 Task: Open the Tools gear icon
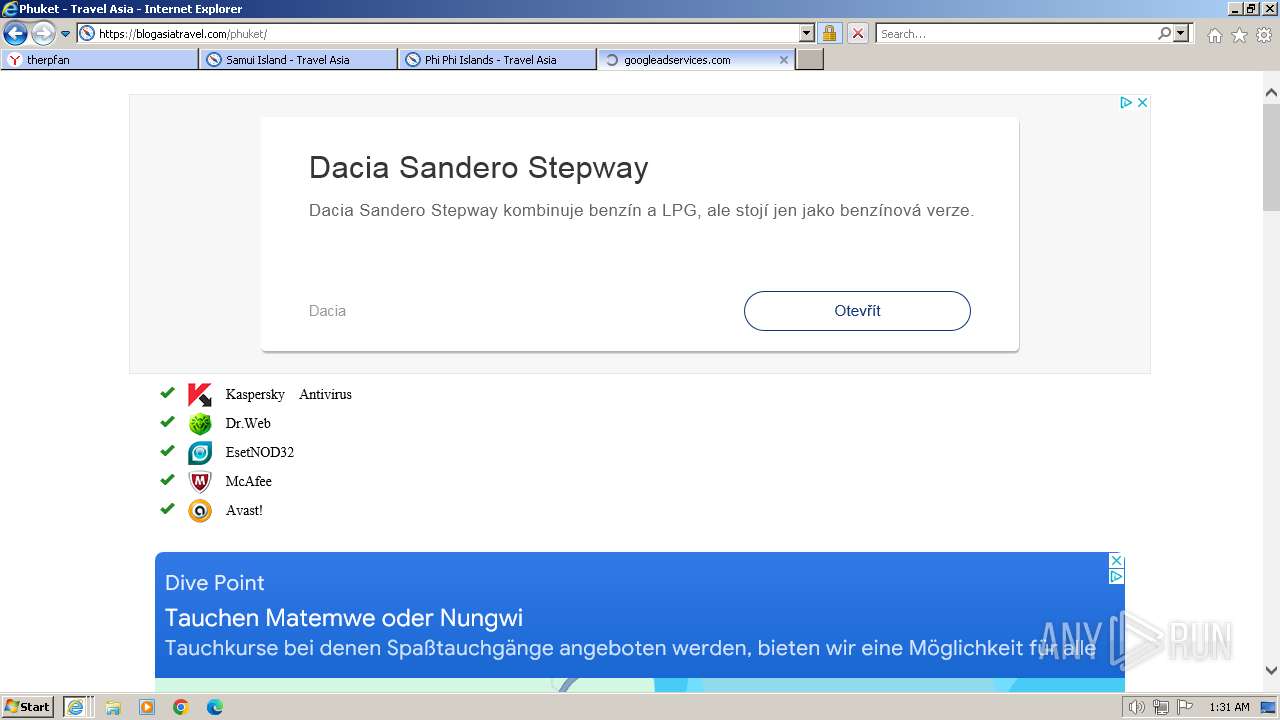[x=1264, y=35]
